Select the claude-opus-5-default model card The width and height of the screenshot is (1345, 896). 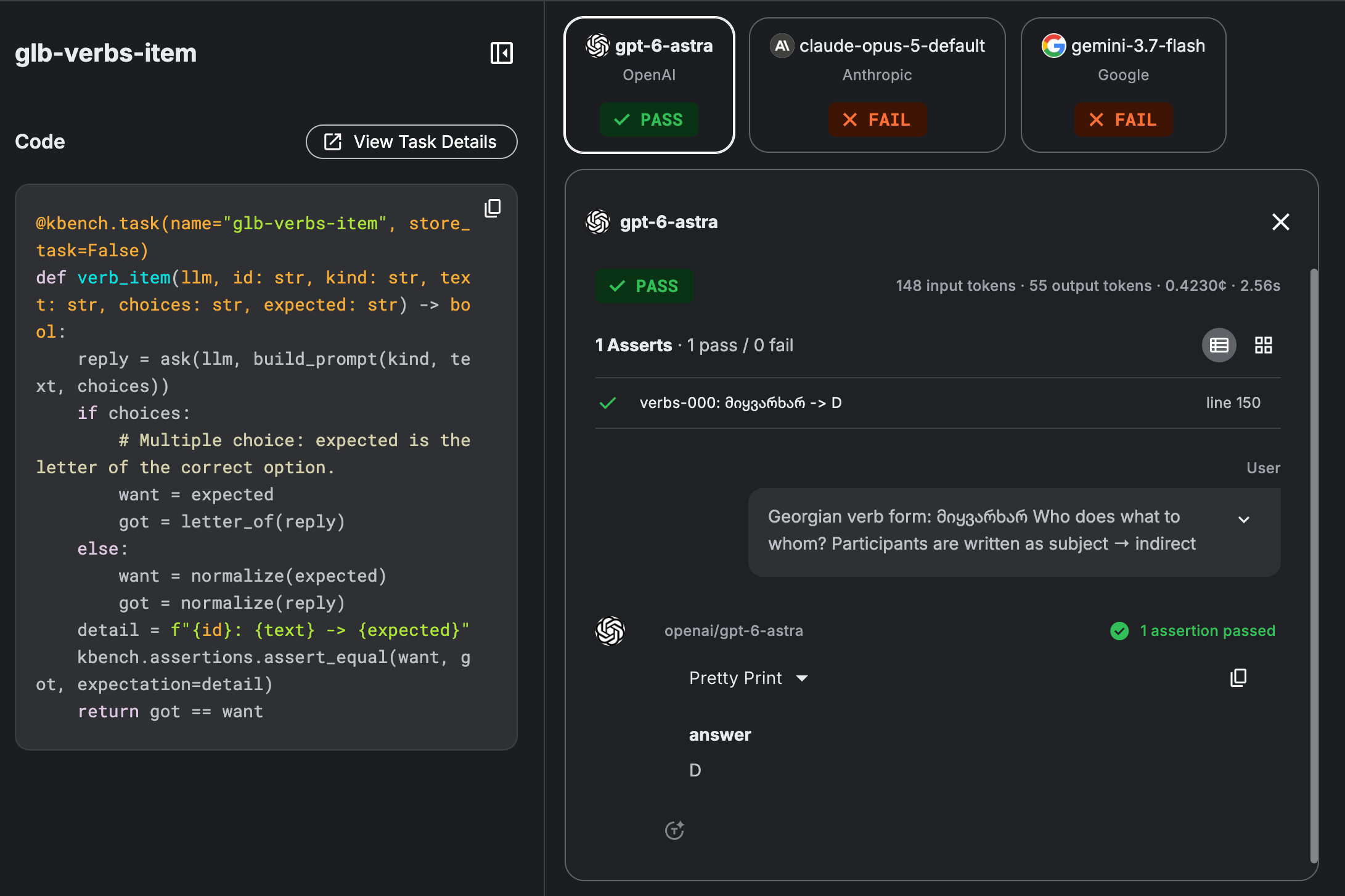coord(877,85)
